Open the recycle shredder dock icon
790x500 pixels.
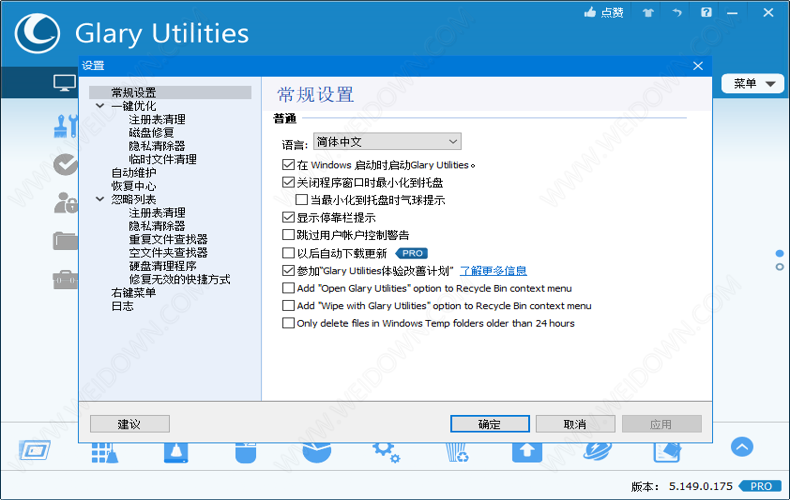pos(457,452)
